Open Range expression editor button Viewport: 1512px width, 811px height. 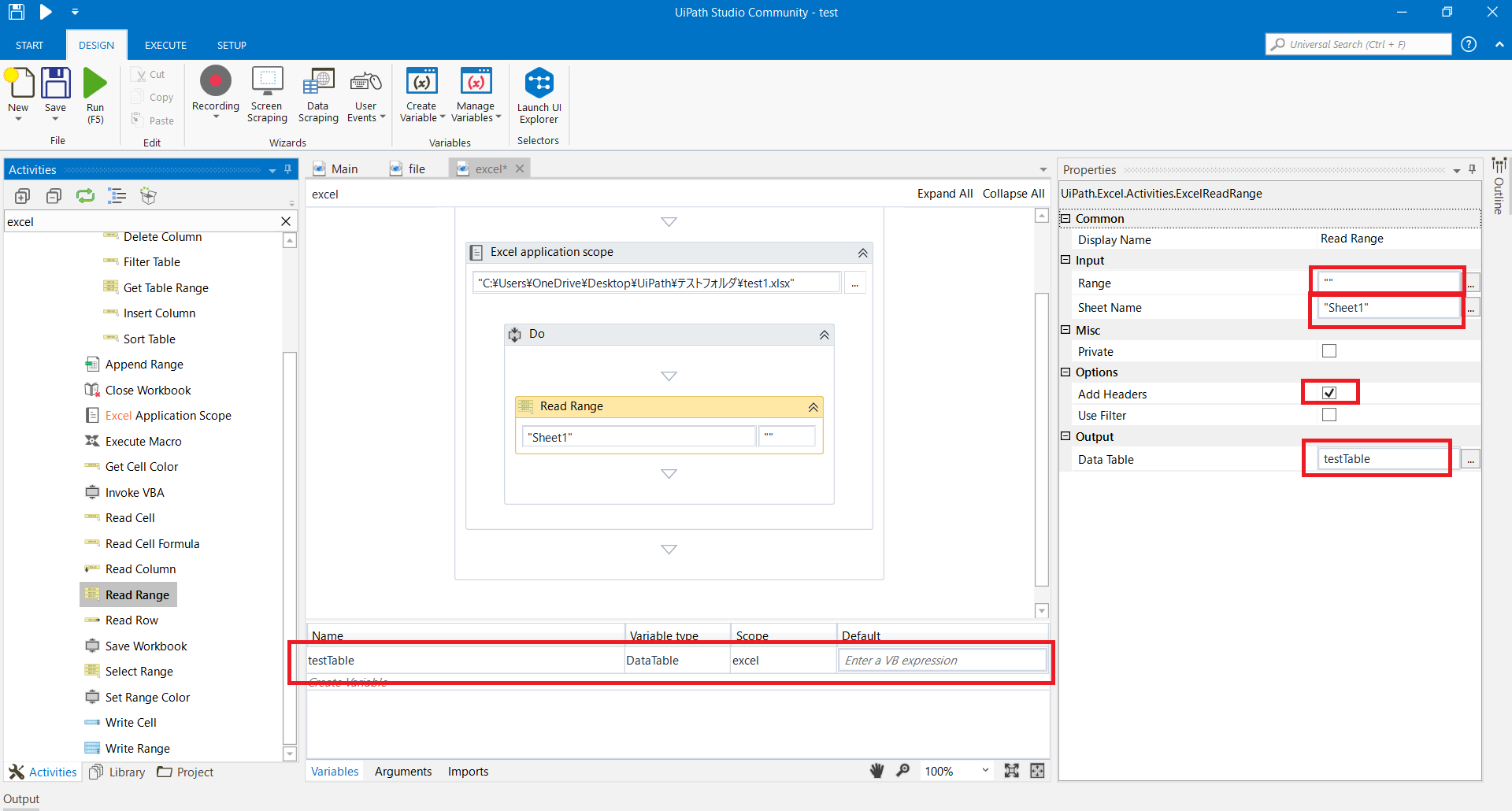coord(1472,283)
